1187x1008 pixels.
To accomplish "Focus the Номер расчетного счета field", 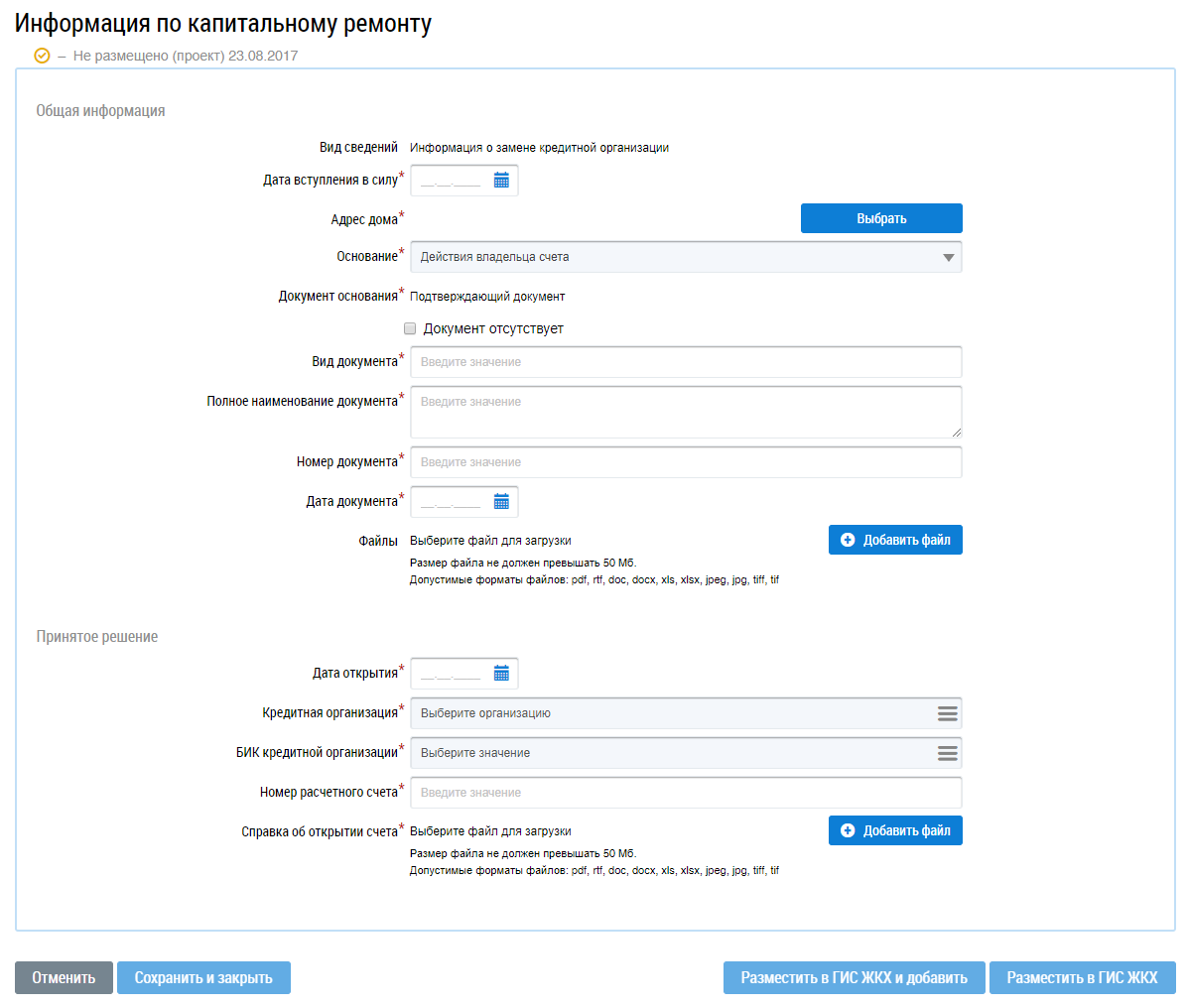I will click(x=685, y=793).
